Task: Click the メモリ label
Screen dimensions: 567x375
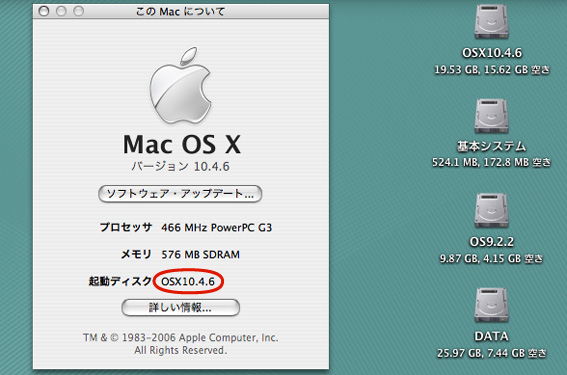Action: coord(136,254)
